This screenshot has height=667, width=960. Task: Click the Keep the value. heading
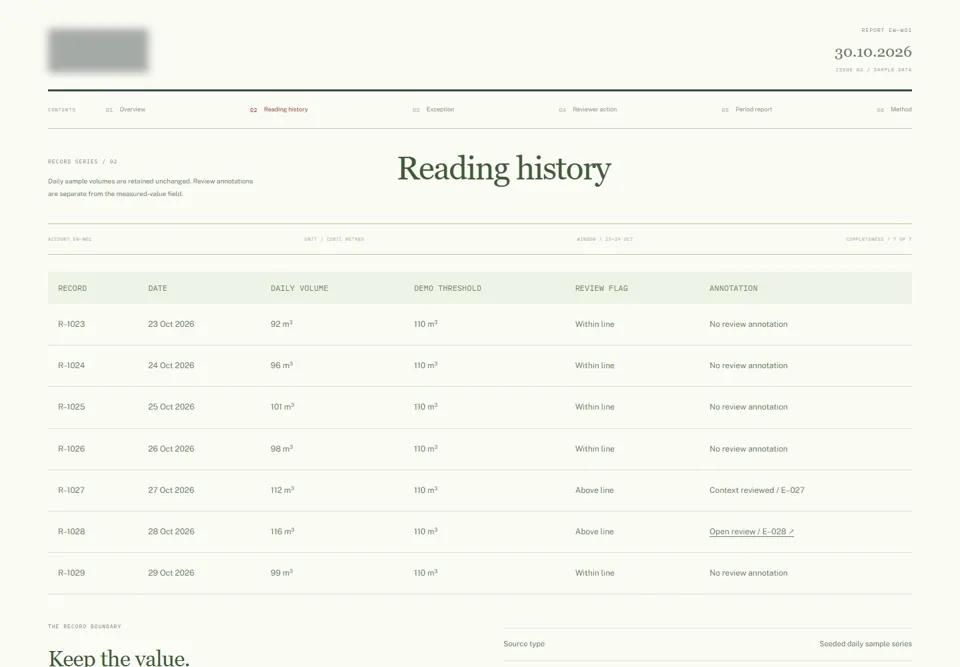119,658
